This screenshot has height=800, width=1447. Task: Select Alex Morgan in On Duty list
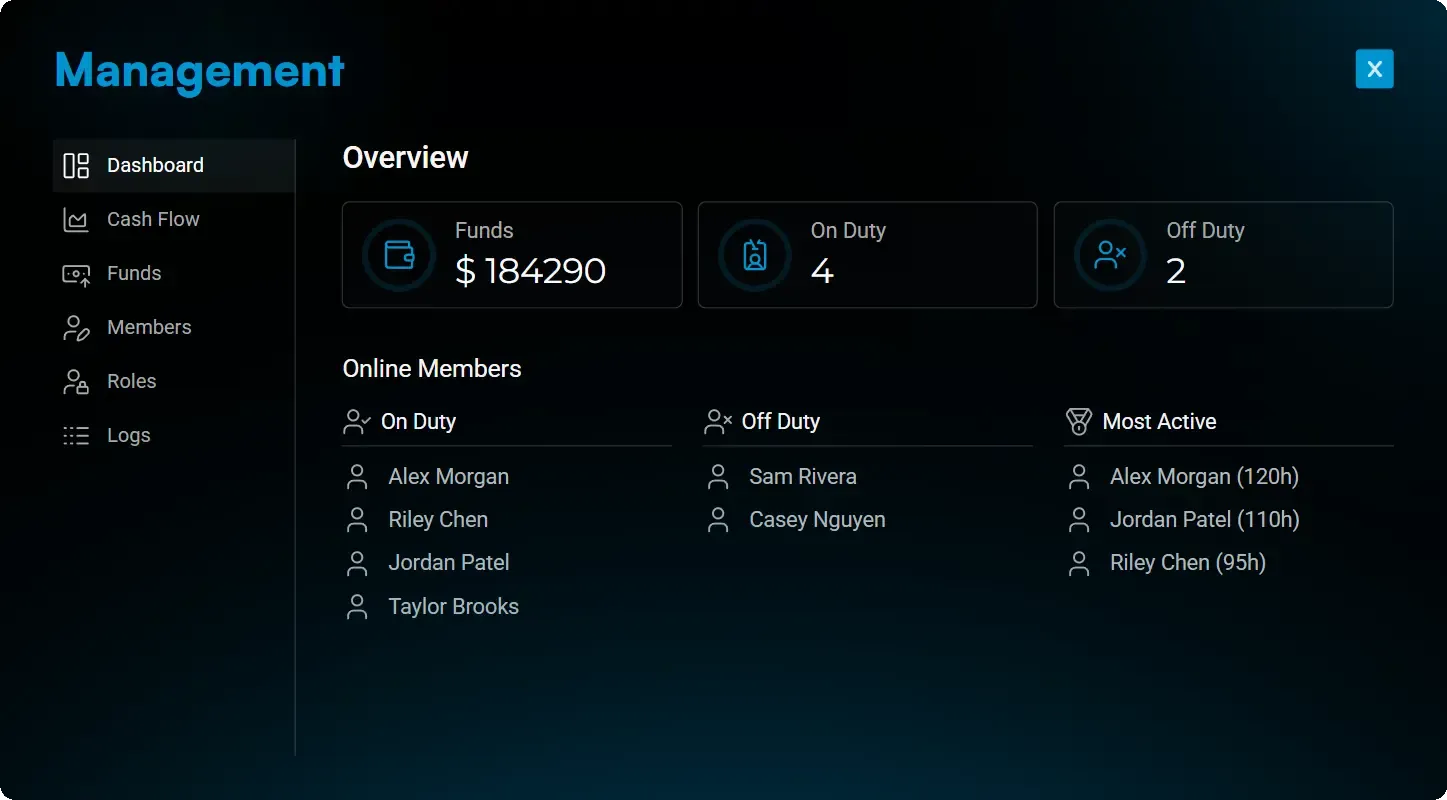pos(448,477)
